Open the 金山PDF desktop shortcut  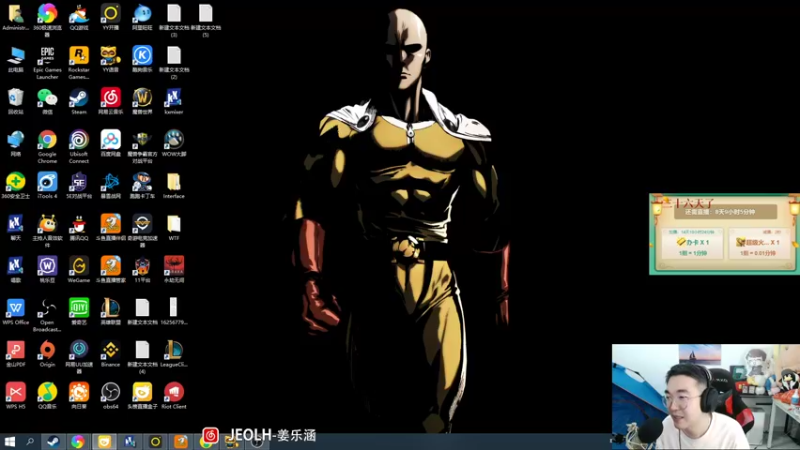pos(15,354)
